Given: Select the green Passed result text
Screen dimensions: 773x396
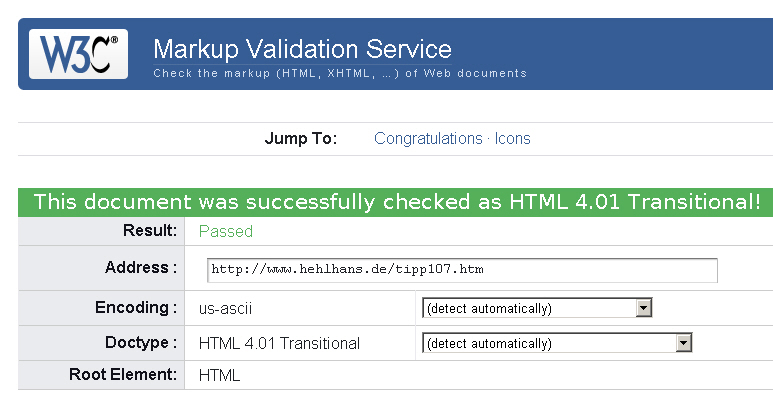Looking at the screenshot, I should (226, 231).
